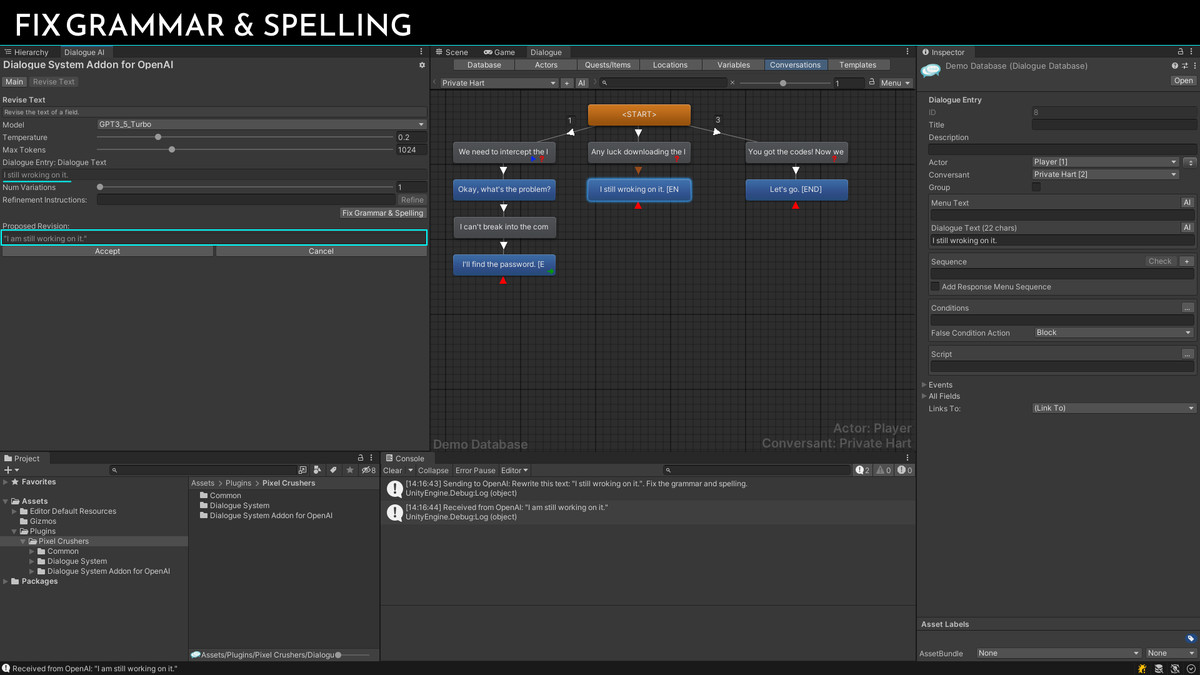Switch to the Game tab
Image resolution: width=1200 pixels, height=675 pixels.
[x=499, y=52]
